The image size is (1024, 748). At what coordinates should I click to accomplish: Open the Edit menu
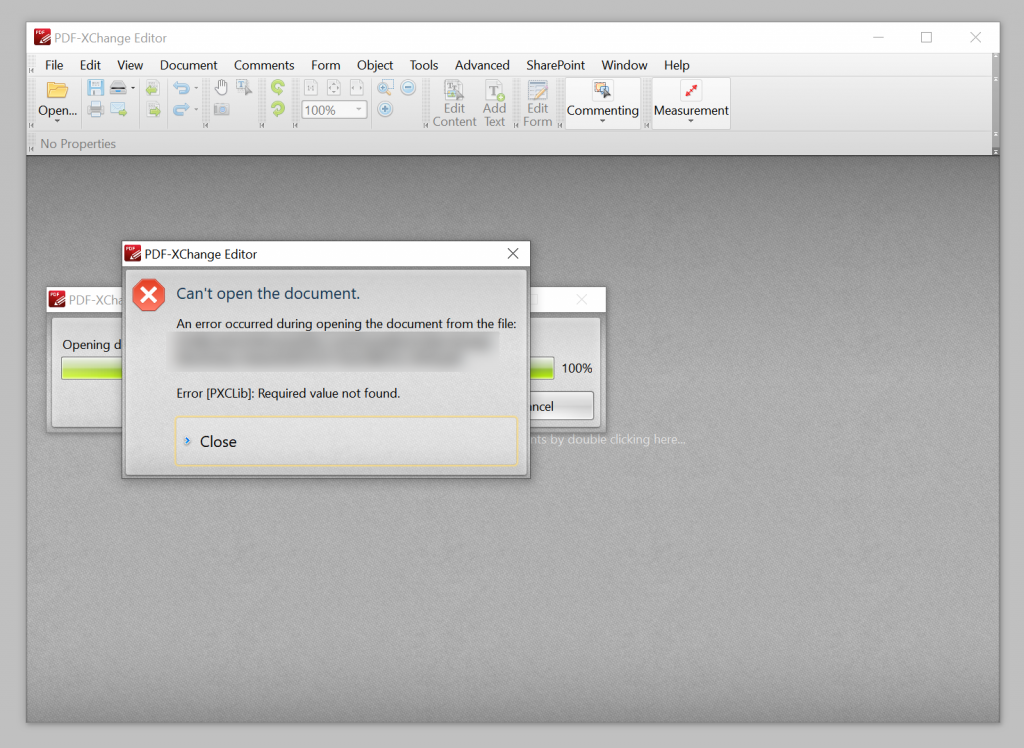point(90,65)
